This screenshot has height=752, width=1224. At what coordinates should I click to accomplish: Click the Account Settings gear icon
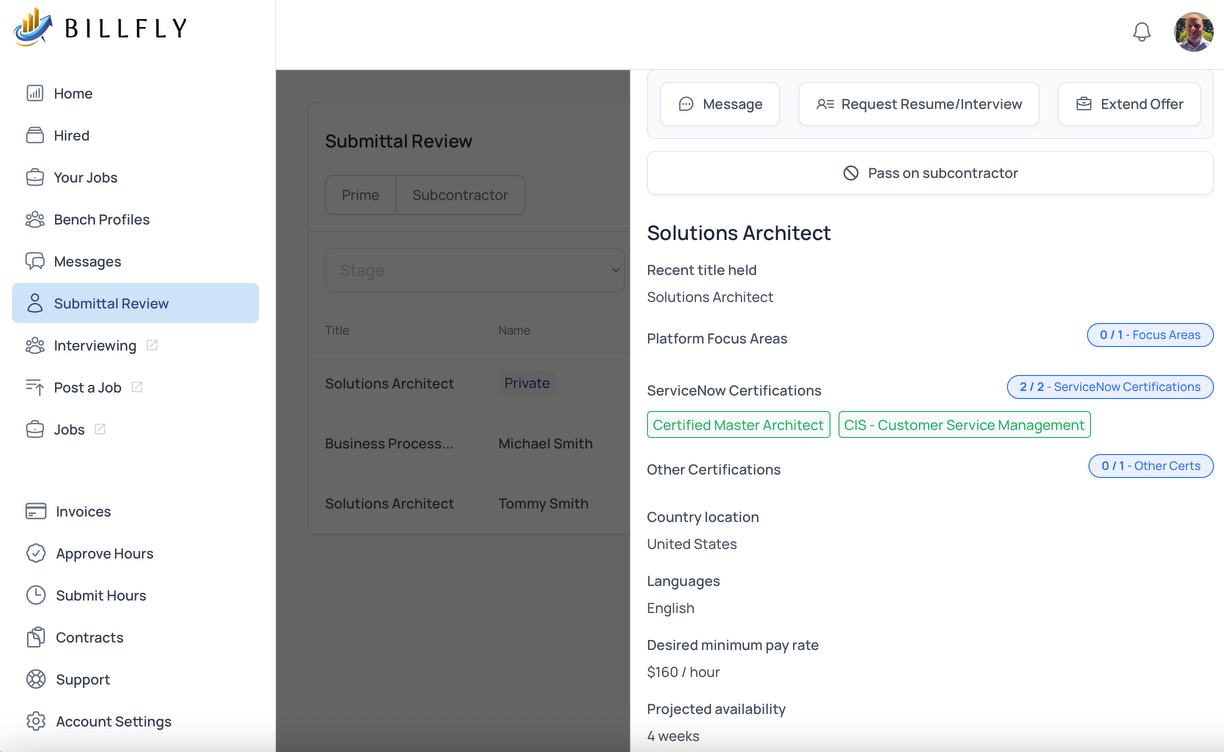(36, 721)
